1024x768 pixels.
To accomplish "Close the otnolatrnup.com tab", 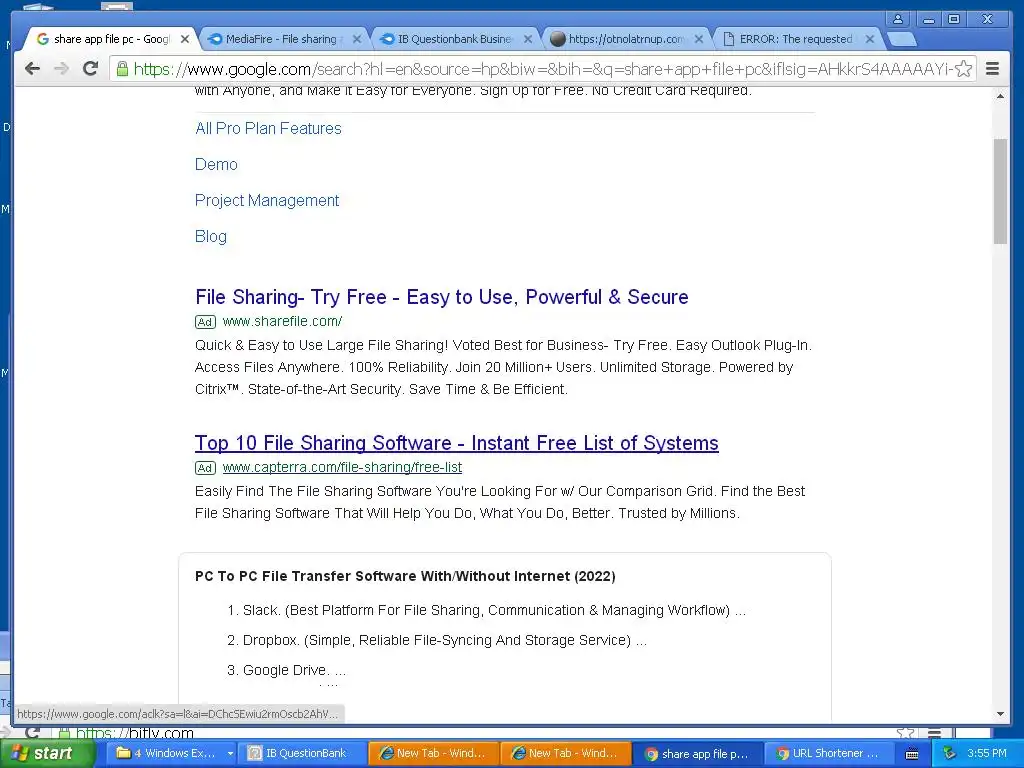I will [x=699, y=39].
